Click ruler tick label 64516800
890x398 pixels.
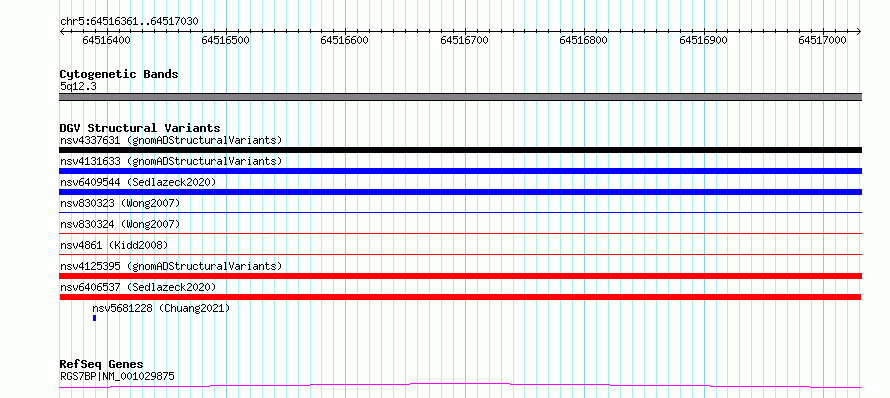(583, 40)
